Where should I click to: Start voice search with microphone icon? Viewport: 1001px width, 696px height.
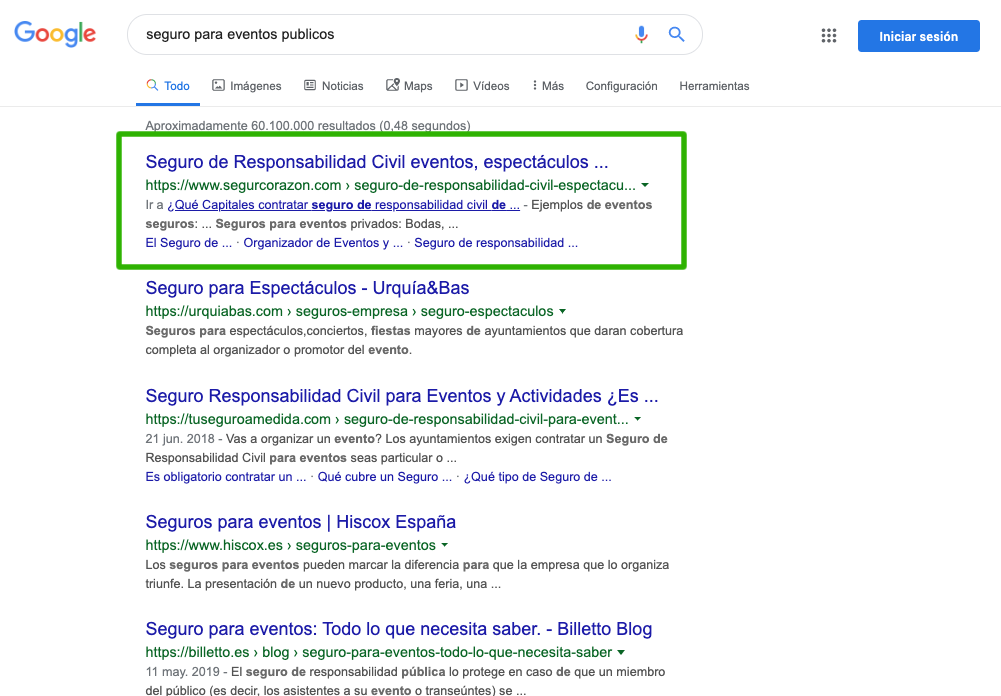pos(642,34)
